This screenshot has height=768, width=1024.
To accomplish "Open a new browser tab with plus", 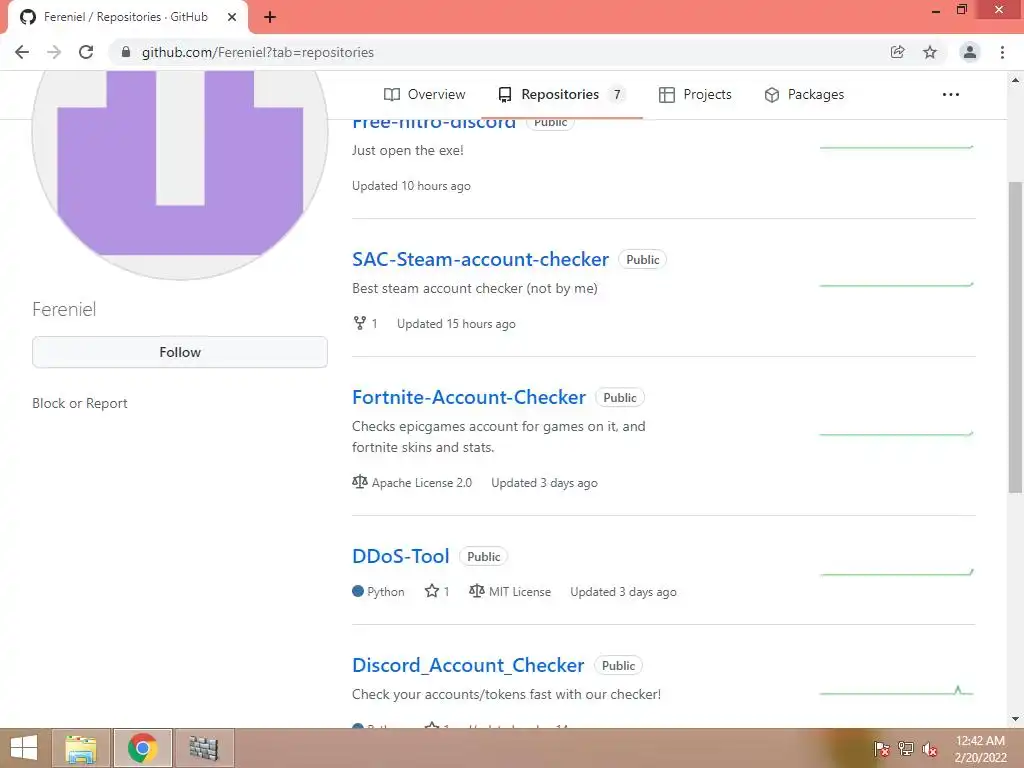I will [270, 17].
